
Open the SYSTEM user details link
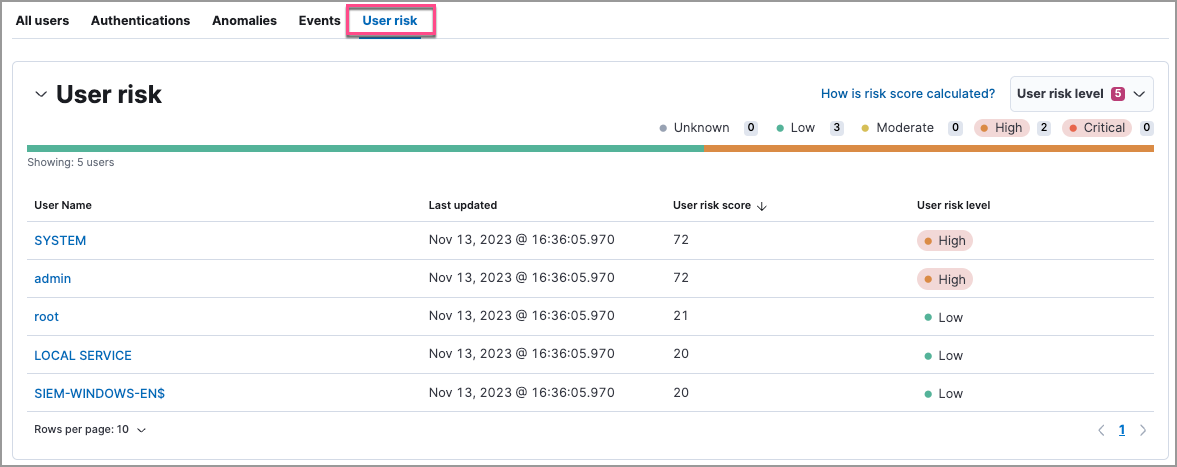[60, 241]
